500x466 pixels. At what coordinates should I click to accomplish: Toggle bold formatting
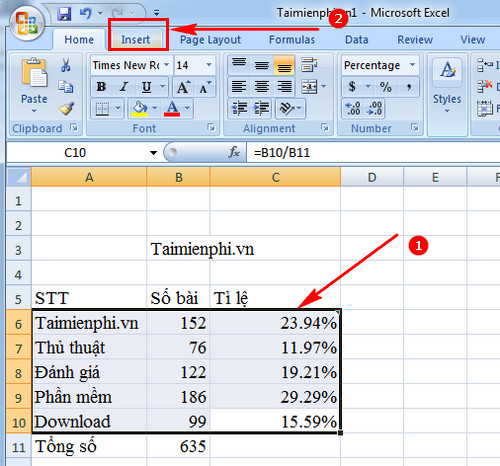pyautogui.click(x=101, y=87)
